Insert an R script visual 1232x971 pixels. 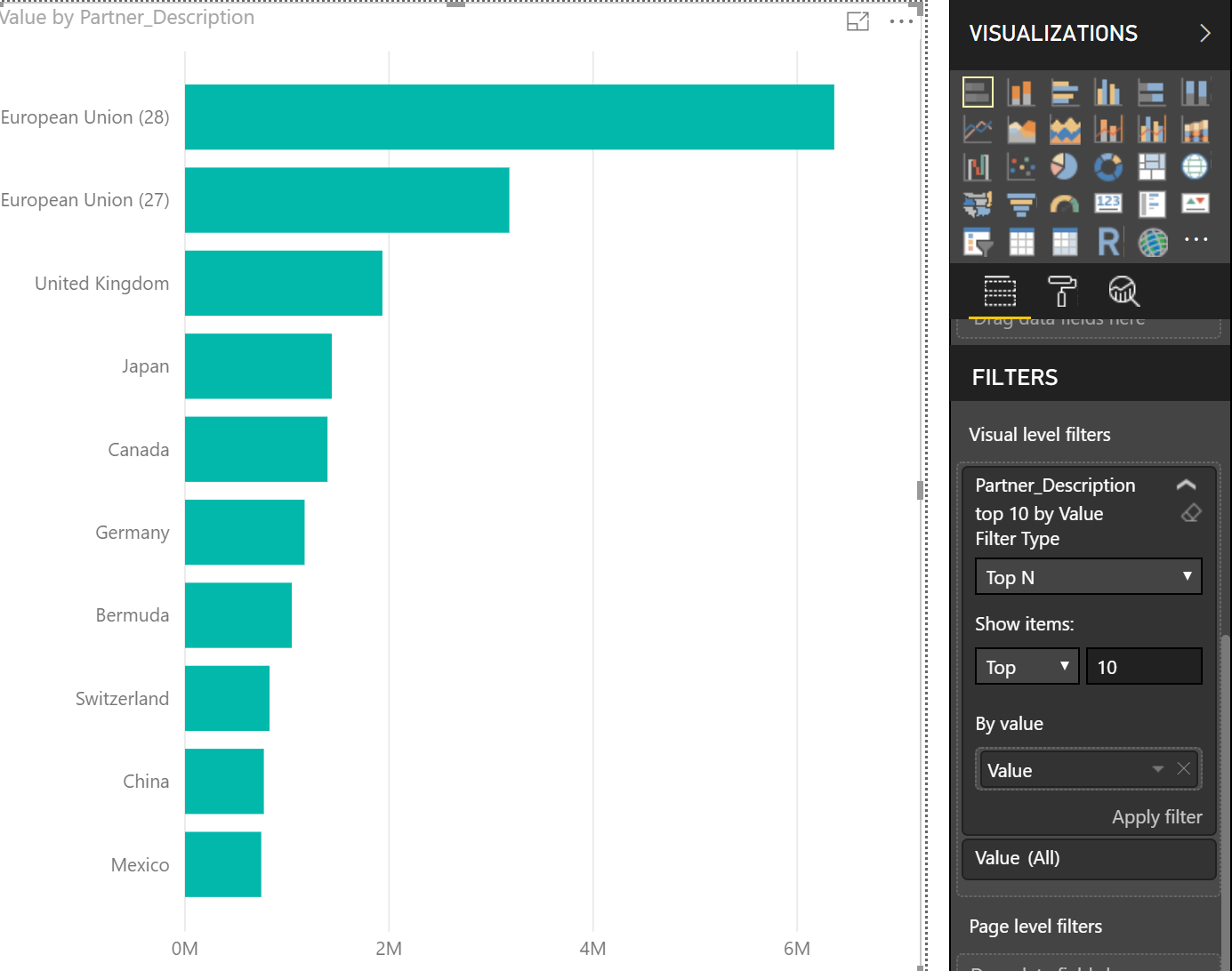pyautogui.click(x=1107, y=241)
